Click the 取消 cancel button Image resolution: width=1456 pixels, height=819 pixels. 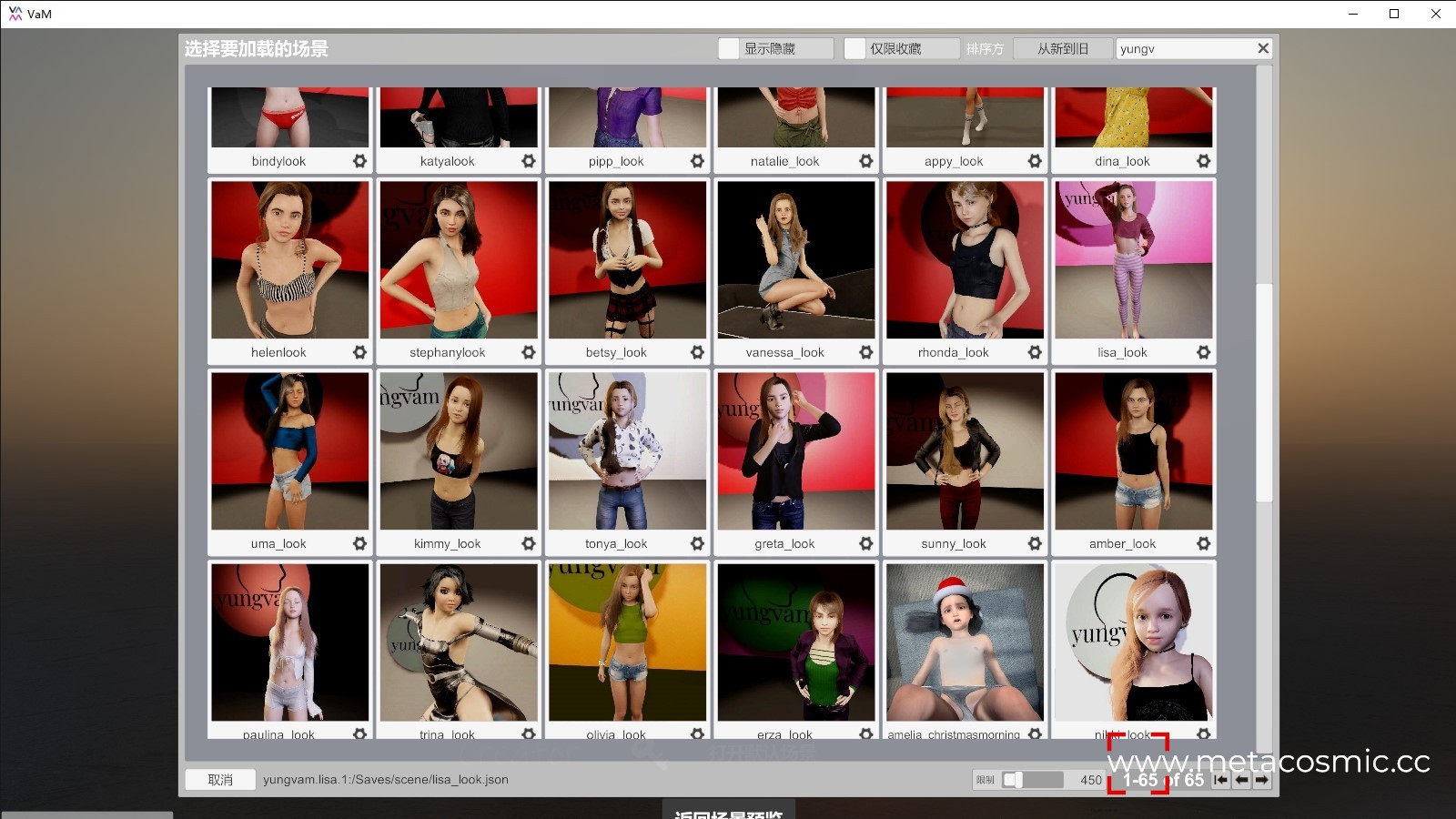[x=220, y=780]
